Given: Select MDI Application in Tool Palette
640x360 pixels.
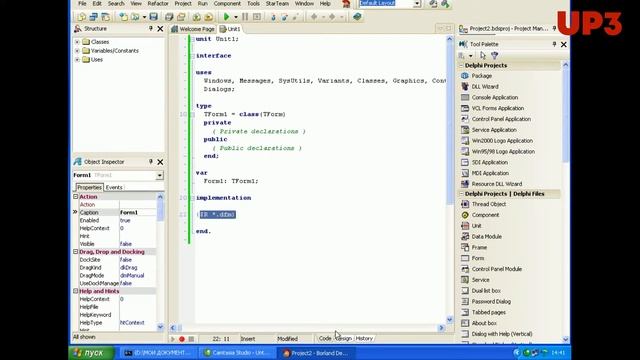Looking at the screenshot, I should 490,173.
